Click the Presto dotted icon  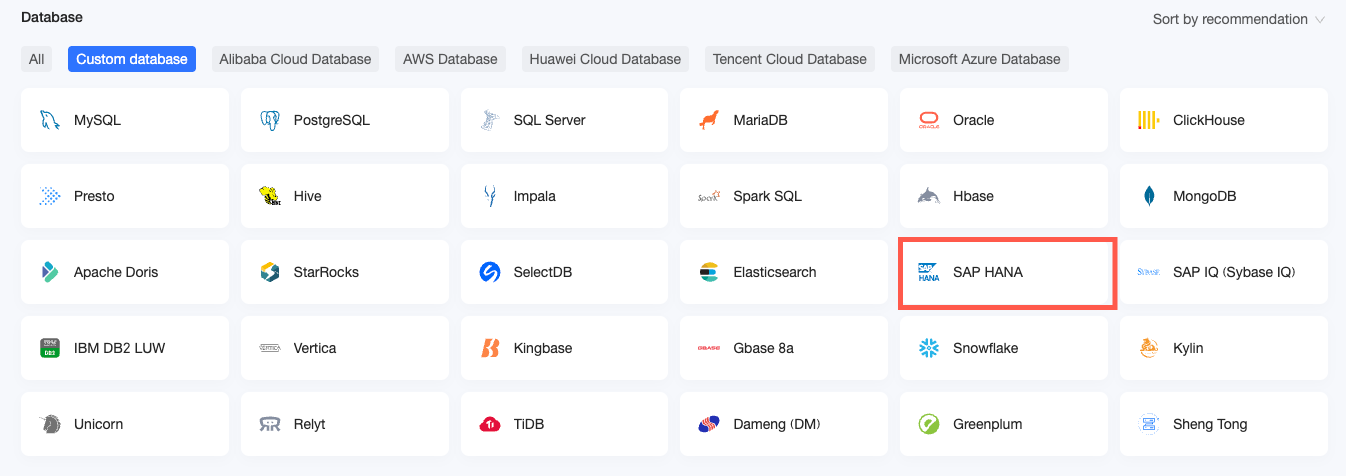pyautogui.click(x=49, y=196)
